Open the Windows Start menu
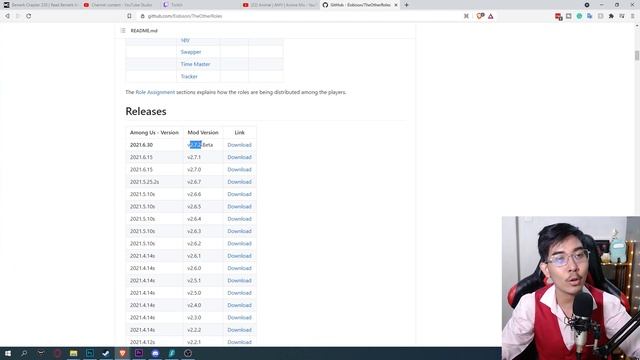This screenshot has width=640, height=360. click(x=8, y=353)
